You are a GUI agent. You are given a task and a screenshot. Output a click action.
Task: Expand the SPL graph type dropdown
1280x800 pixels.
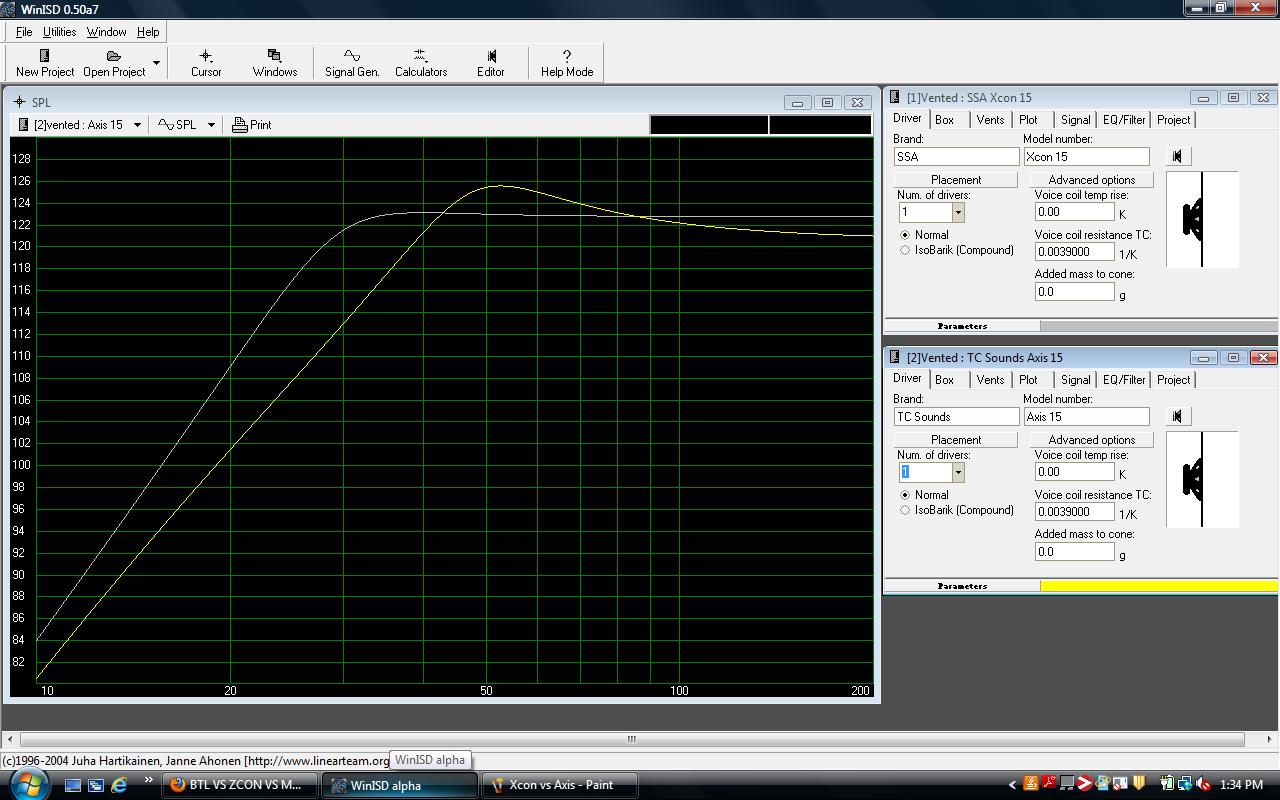211,125
